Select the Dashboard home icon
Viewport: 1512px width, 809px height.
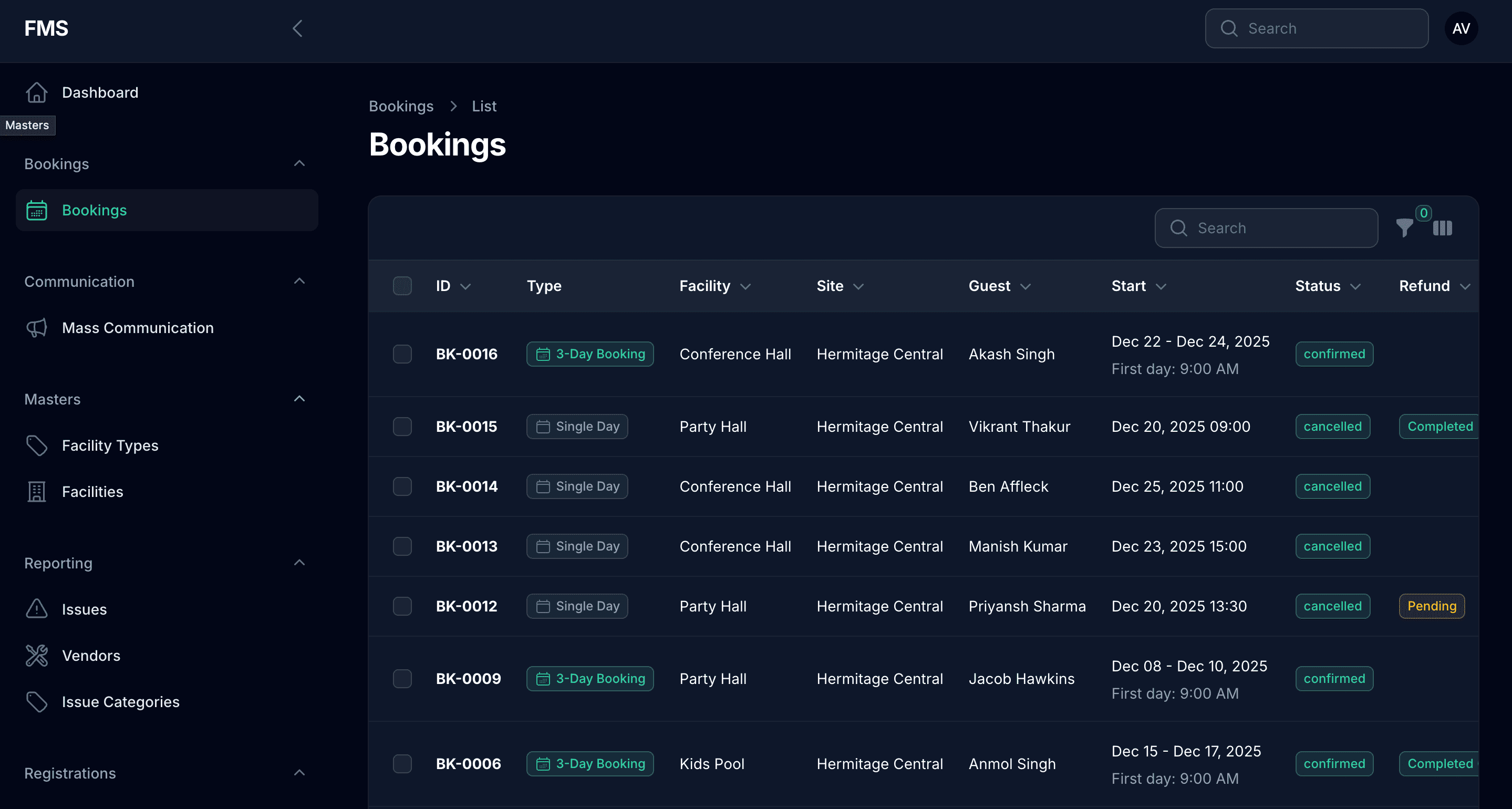pyautogui.click(x=36, y=92)
